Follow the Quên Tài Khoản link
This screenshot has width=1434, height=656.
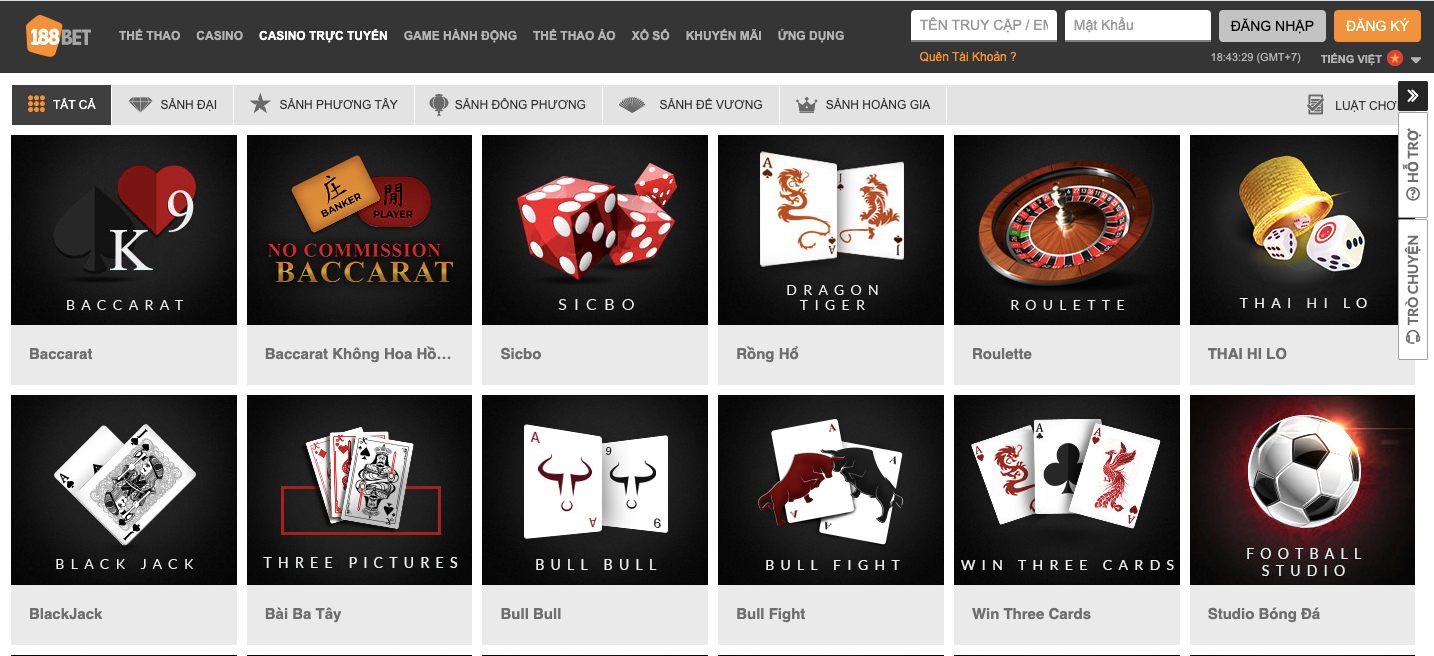coord(967,57)
